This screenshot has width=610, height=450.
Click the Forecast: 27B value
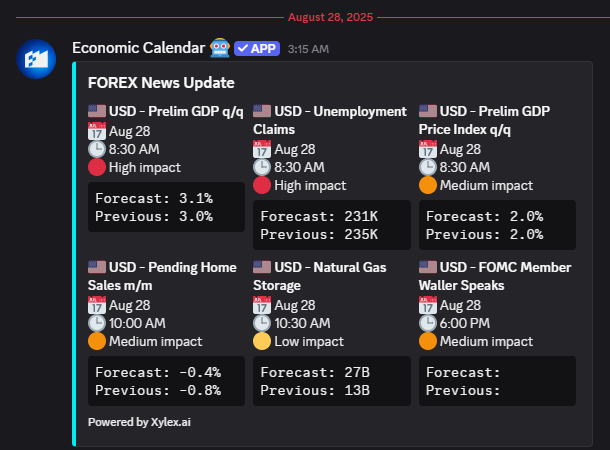[357, 372]
